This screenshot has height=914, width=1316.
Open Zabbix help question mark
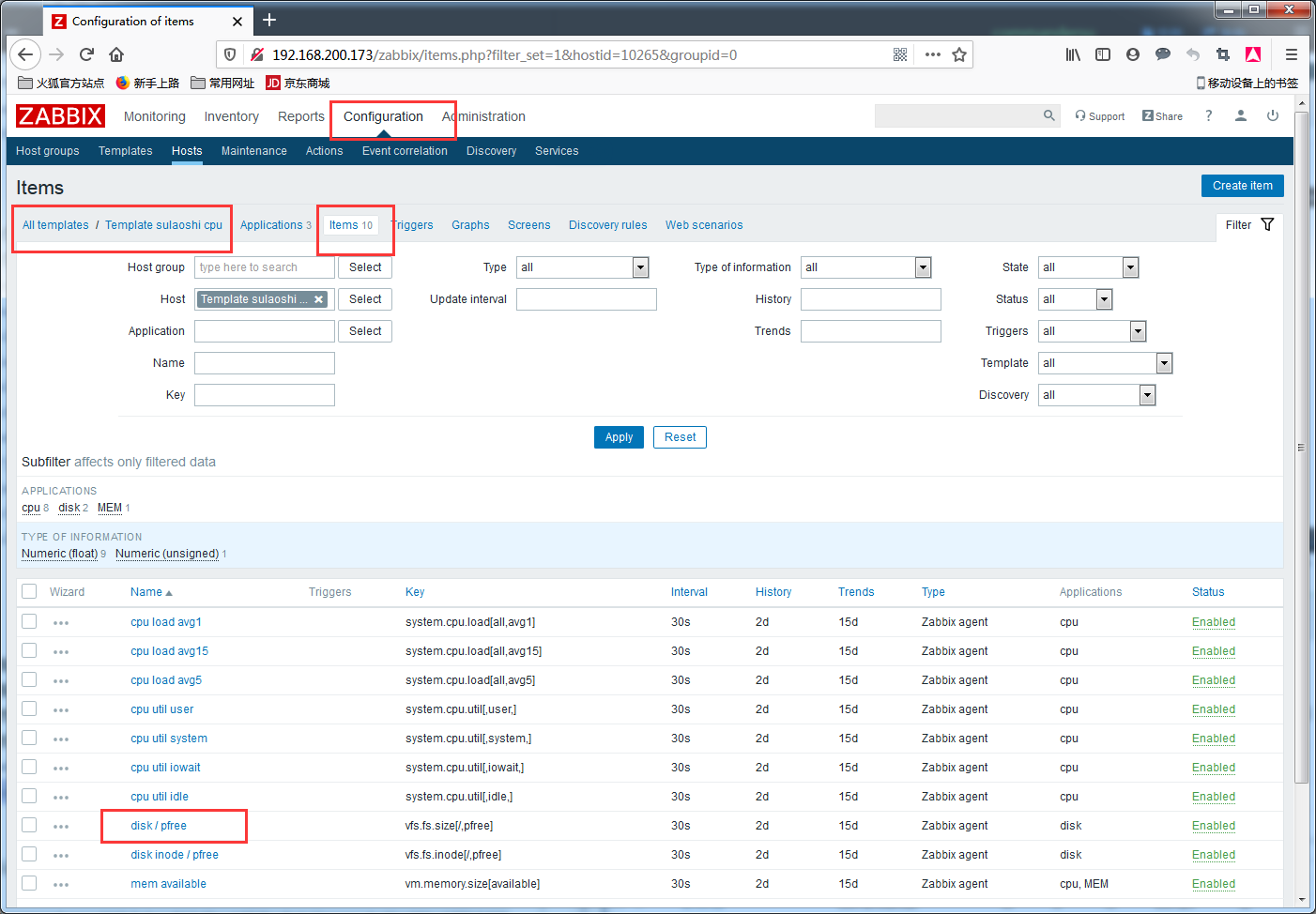[1209, 115]
